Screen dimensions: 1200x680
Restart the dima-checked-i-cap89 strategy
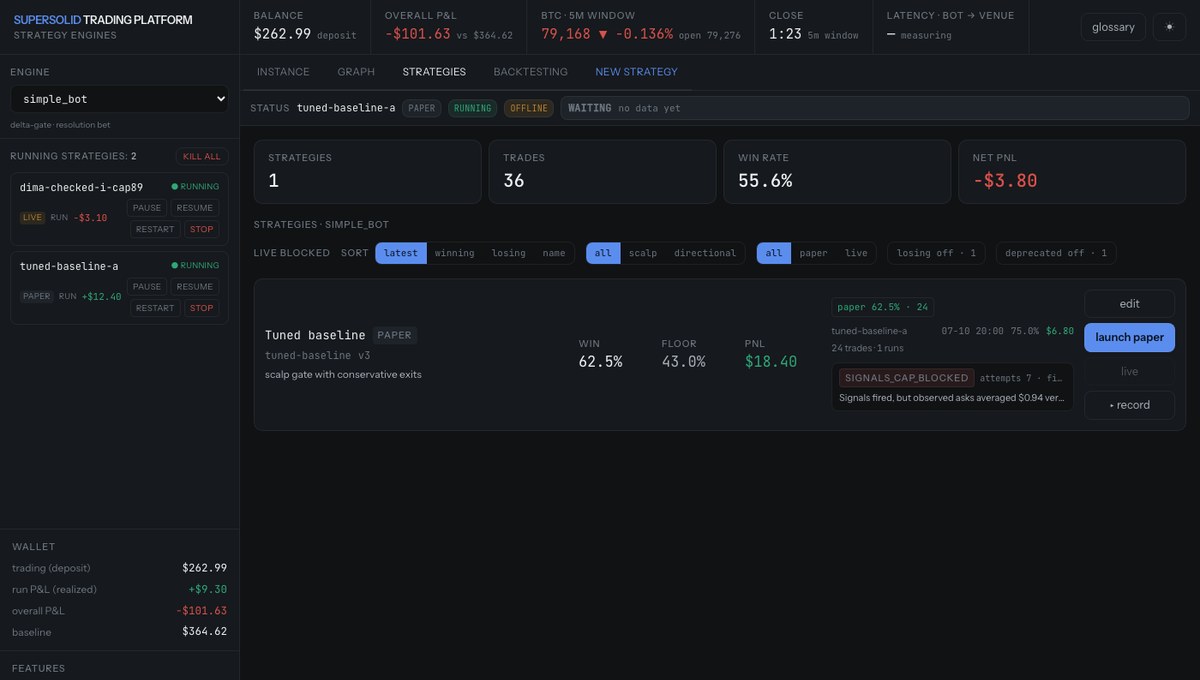point(155,229)
